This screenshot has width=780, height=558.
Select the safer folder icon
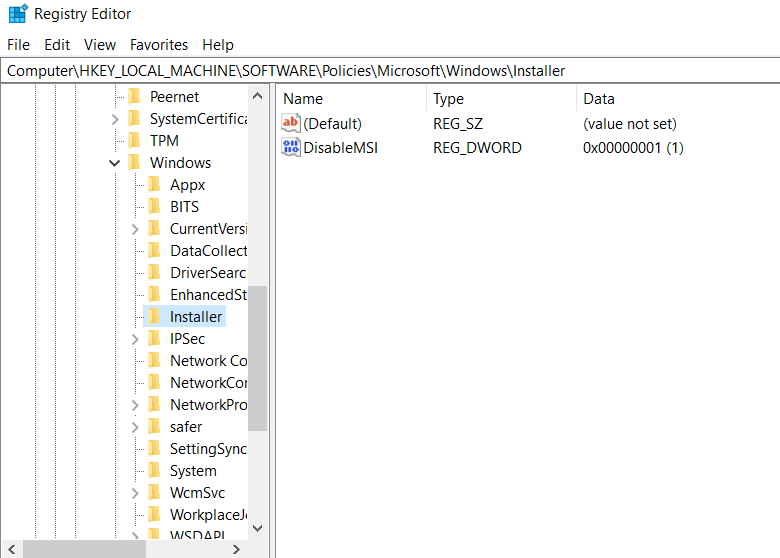[154, 427]
